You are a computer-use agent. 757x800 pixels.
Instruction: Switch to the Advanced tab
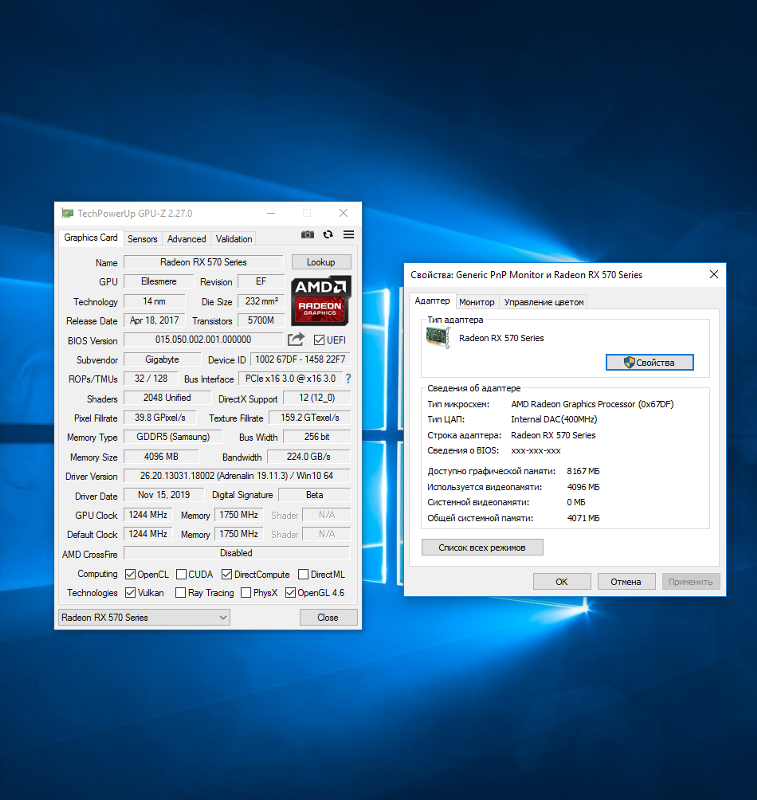pos(187,239)
